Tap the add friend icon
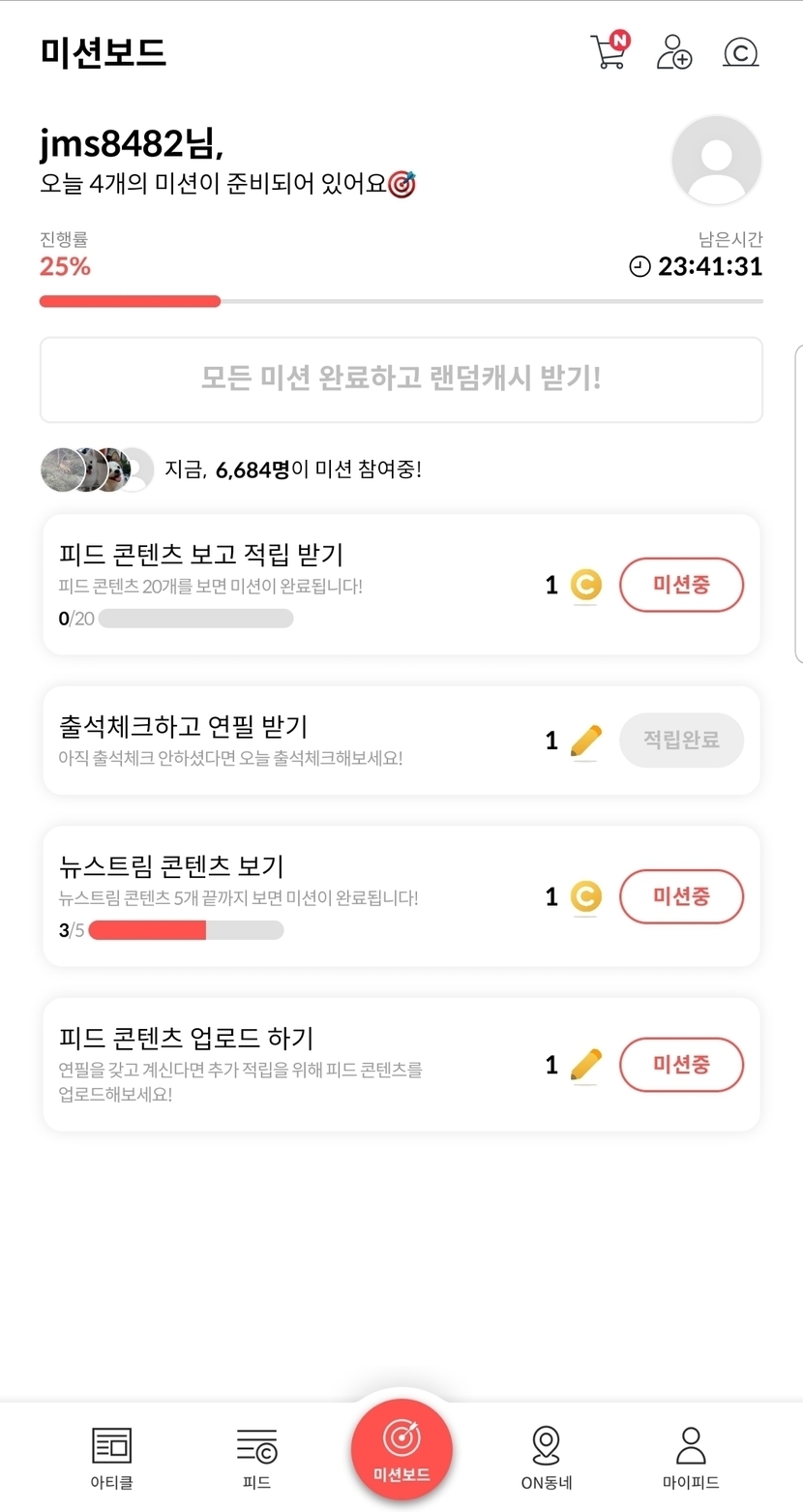 coord(674,51)
